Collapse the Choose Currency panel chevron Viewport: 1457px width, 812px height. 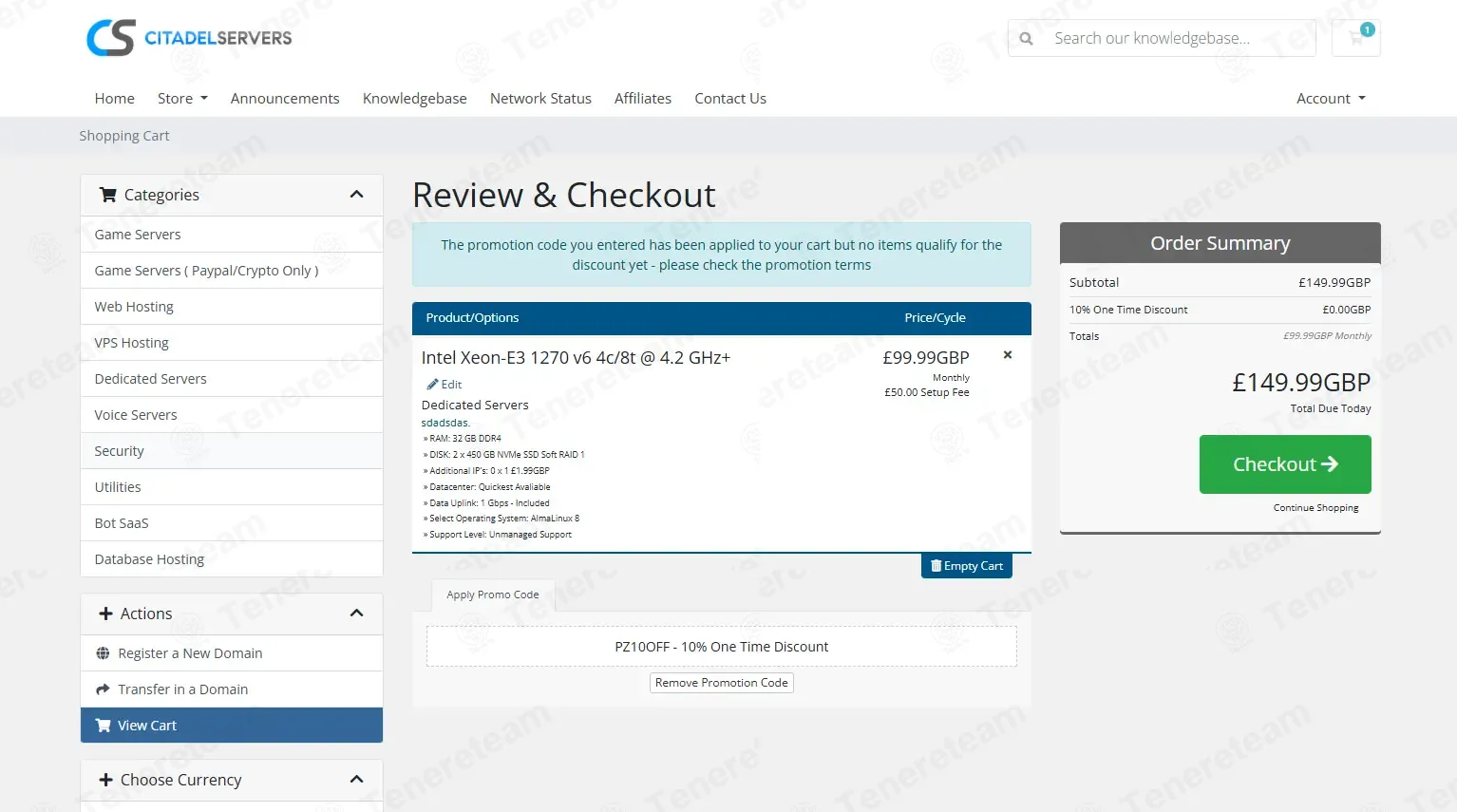(x=357, y=780)
